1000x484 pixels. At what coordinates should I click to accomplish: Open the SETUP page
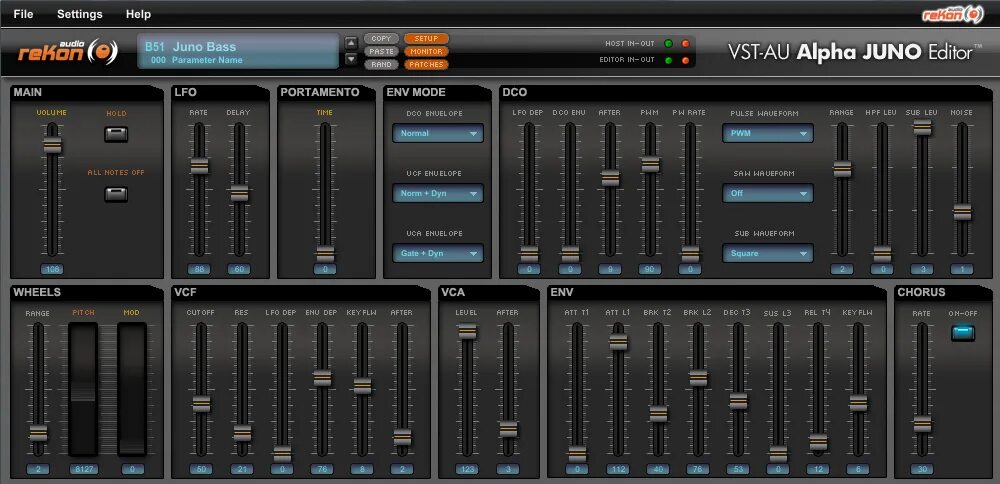tap(426, 39)
